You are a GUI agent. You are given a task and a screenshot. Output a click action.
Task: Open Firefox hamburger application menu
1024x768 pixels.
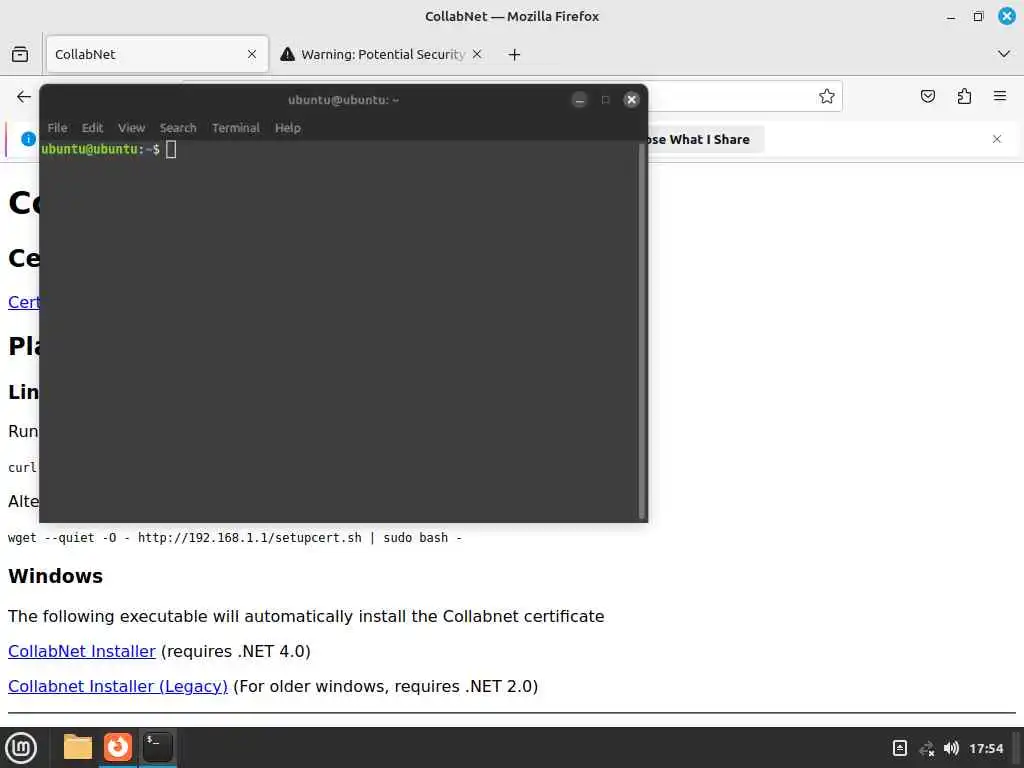[x=1000, y=97]
